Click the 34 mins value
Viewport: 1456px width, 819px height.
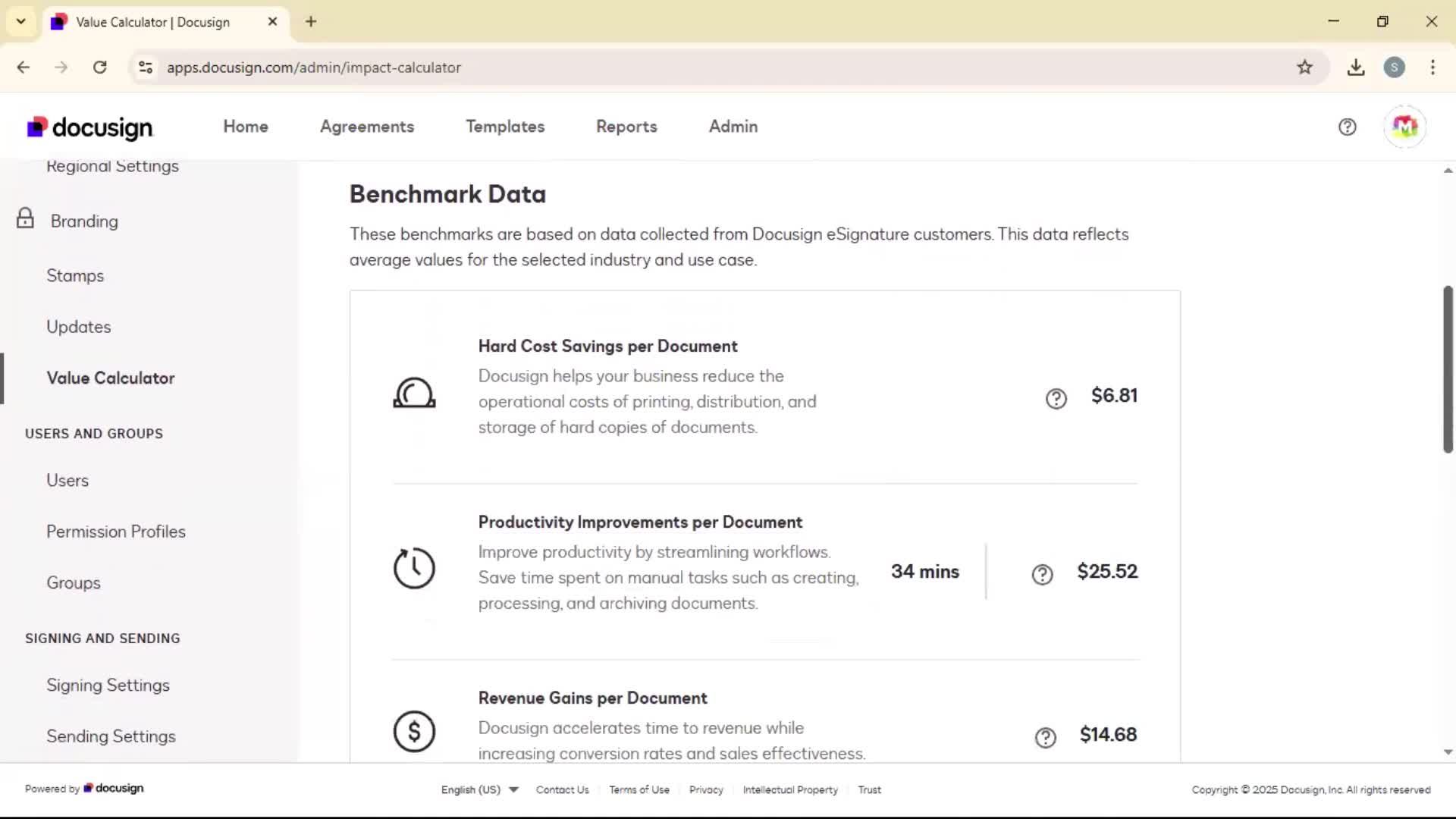[x=924, y=572]
